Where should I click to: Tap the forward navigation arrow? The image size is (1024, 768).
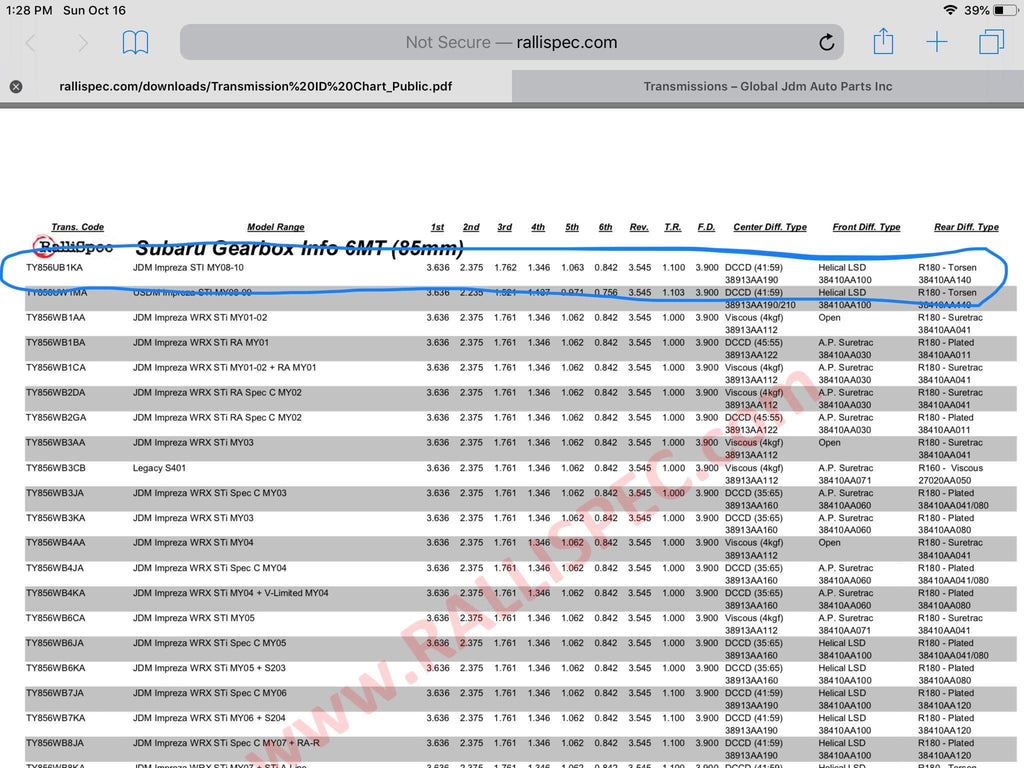83,43
